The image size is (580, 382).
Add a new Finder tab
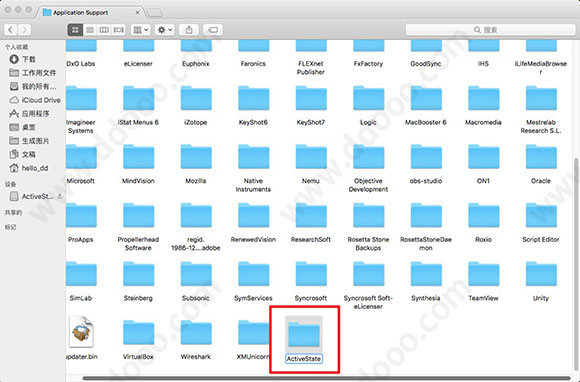(154, 13)
